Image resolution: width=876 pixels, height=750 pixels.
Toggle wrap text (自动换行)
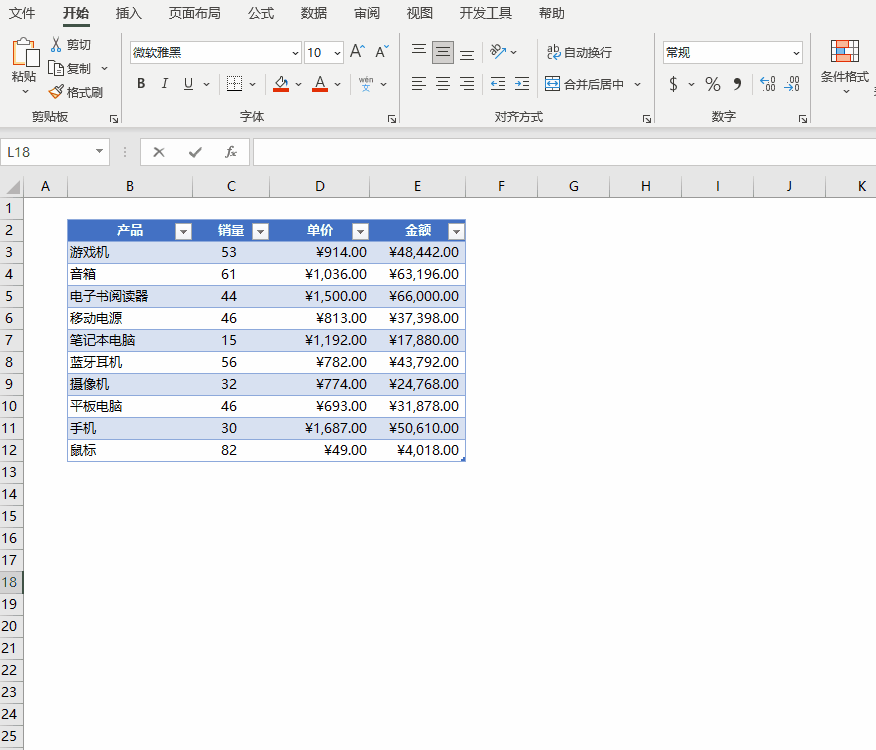579,52
